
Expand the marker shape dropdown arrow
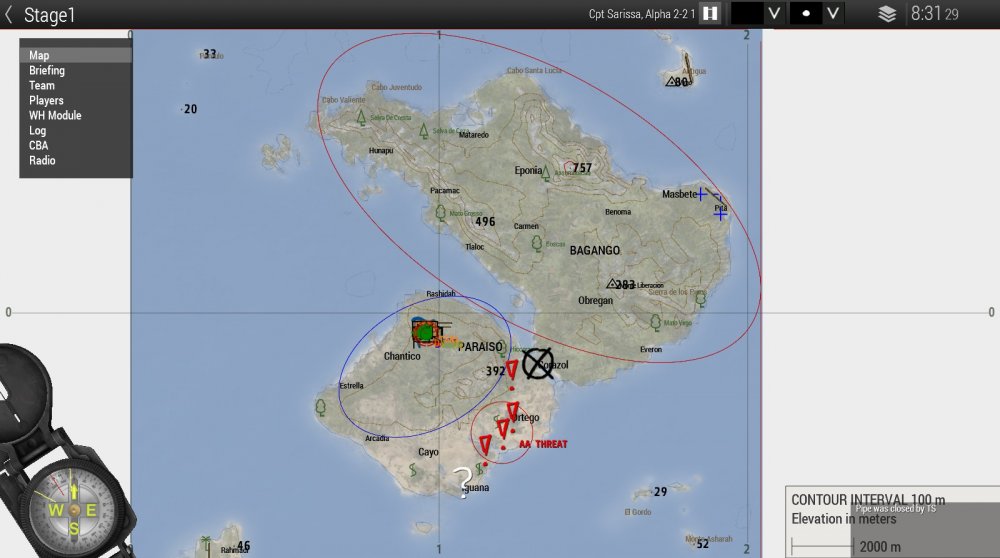[832, 14]
